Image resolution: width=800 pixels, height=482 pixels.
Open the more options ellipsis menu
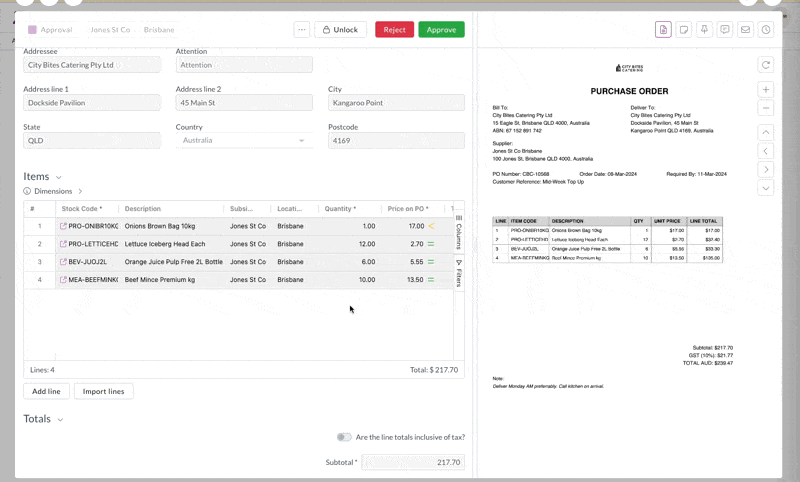click(302, 30)
